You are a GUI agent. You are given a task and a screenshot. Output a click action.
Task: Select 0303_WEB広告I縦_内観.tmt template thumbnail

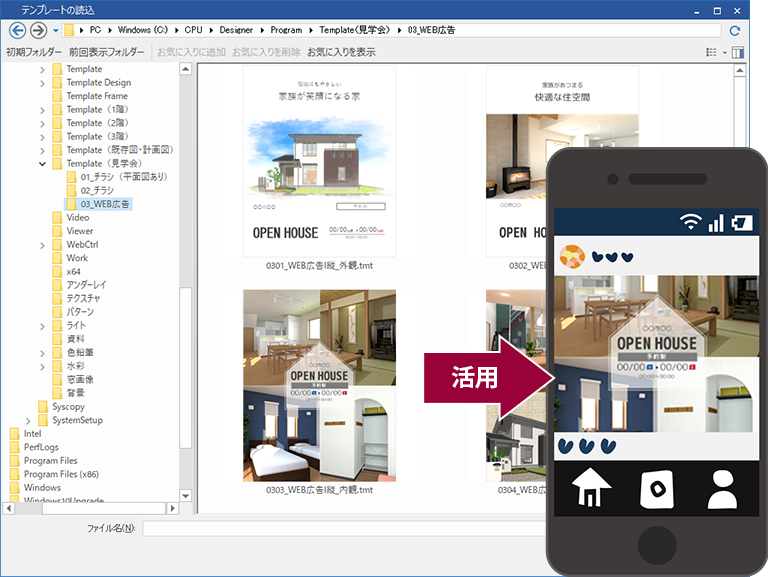tap(319, 385)
